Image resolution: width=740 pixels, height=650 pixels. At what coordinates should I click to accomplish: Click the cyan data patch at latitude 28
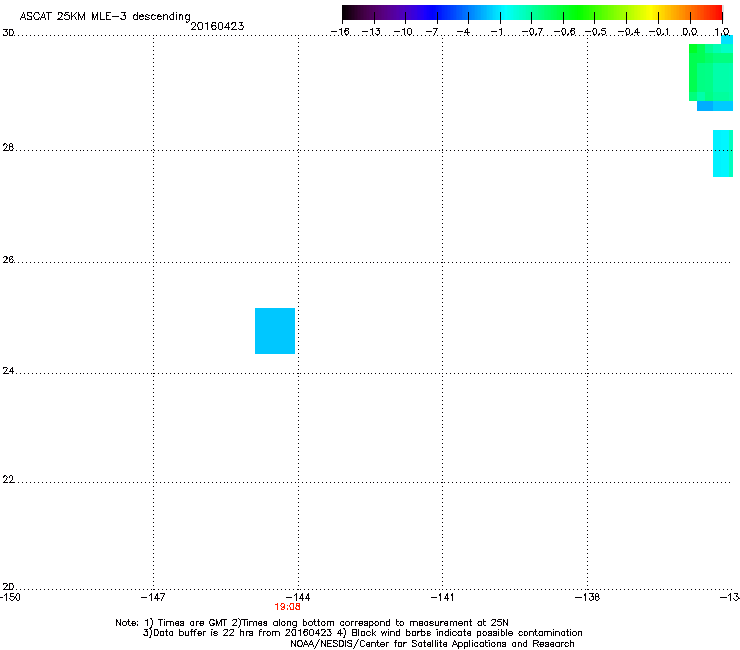[x=723, y=153]
